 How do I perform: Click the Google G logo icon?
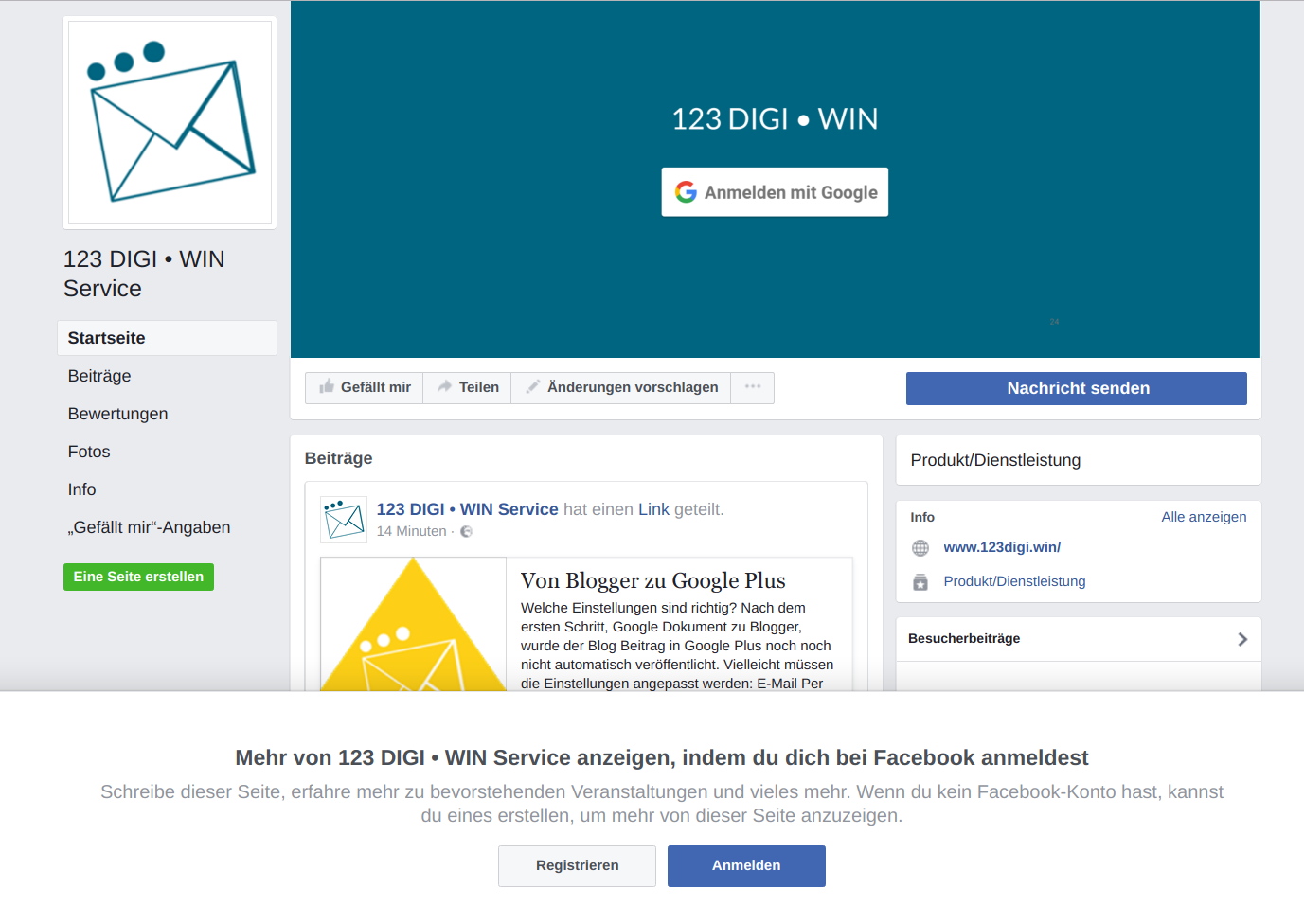coord(686,192)
